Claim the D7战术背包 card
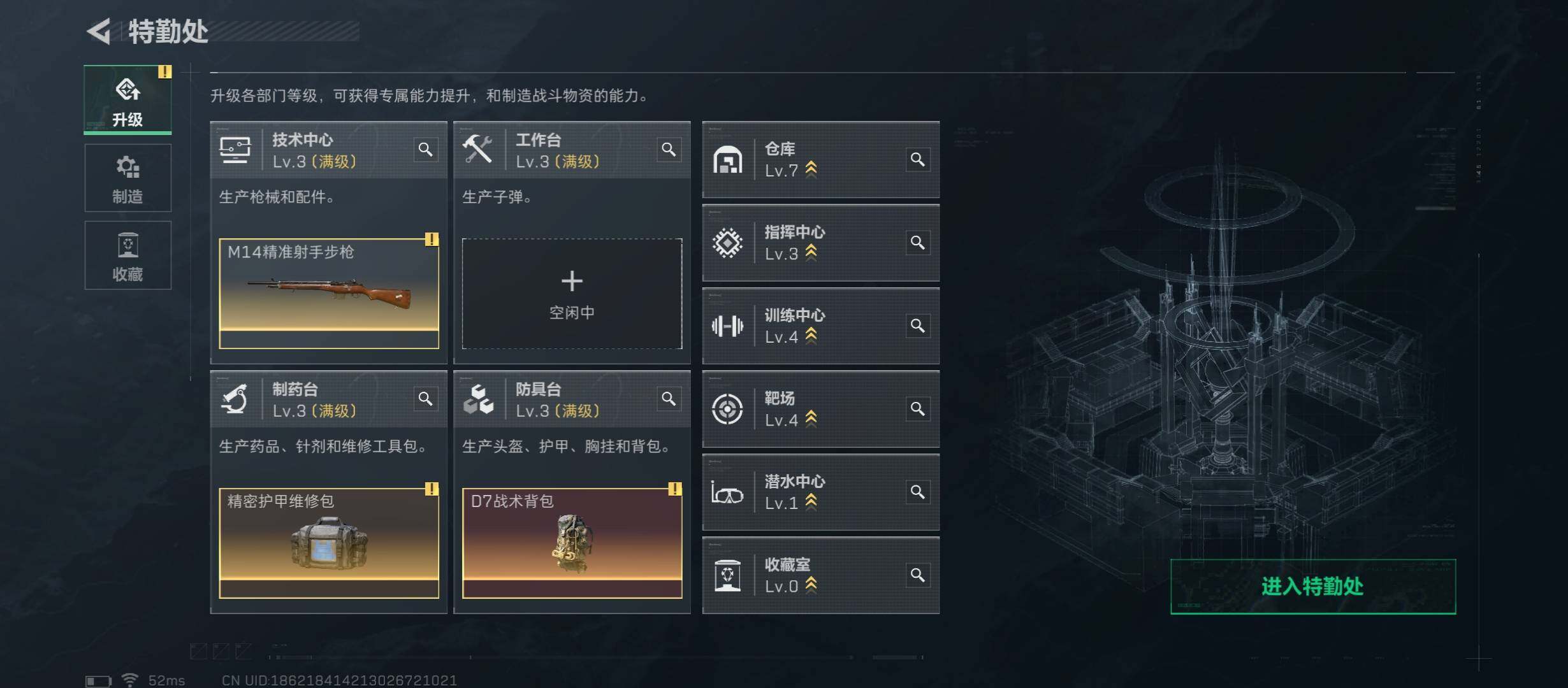1568x688 pixels. (572, 543)
